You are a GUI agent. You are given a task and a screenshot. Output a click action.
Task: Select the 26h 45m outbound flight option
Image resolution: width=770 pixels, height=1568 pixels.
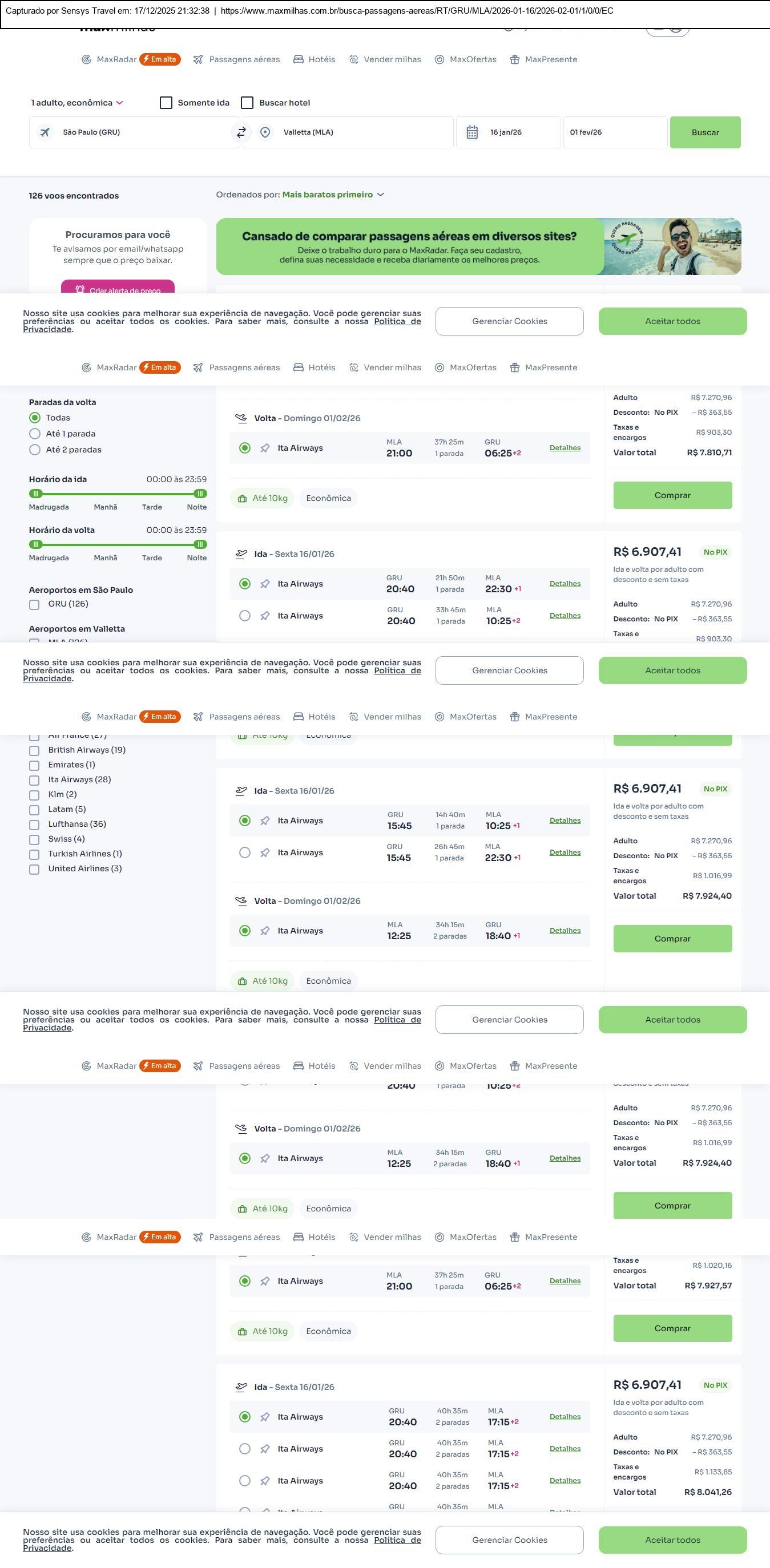(x=245, y=853)
